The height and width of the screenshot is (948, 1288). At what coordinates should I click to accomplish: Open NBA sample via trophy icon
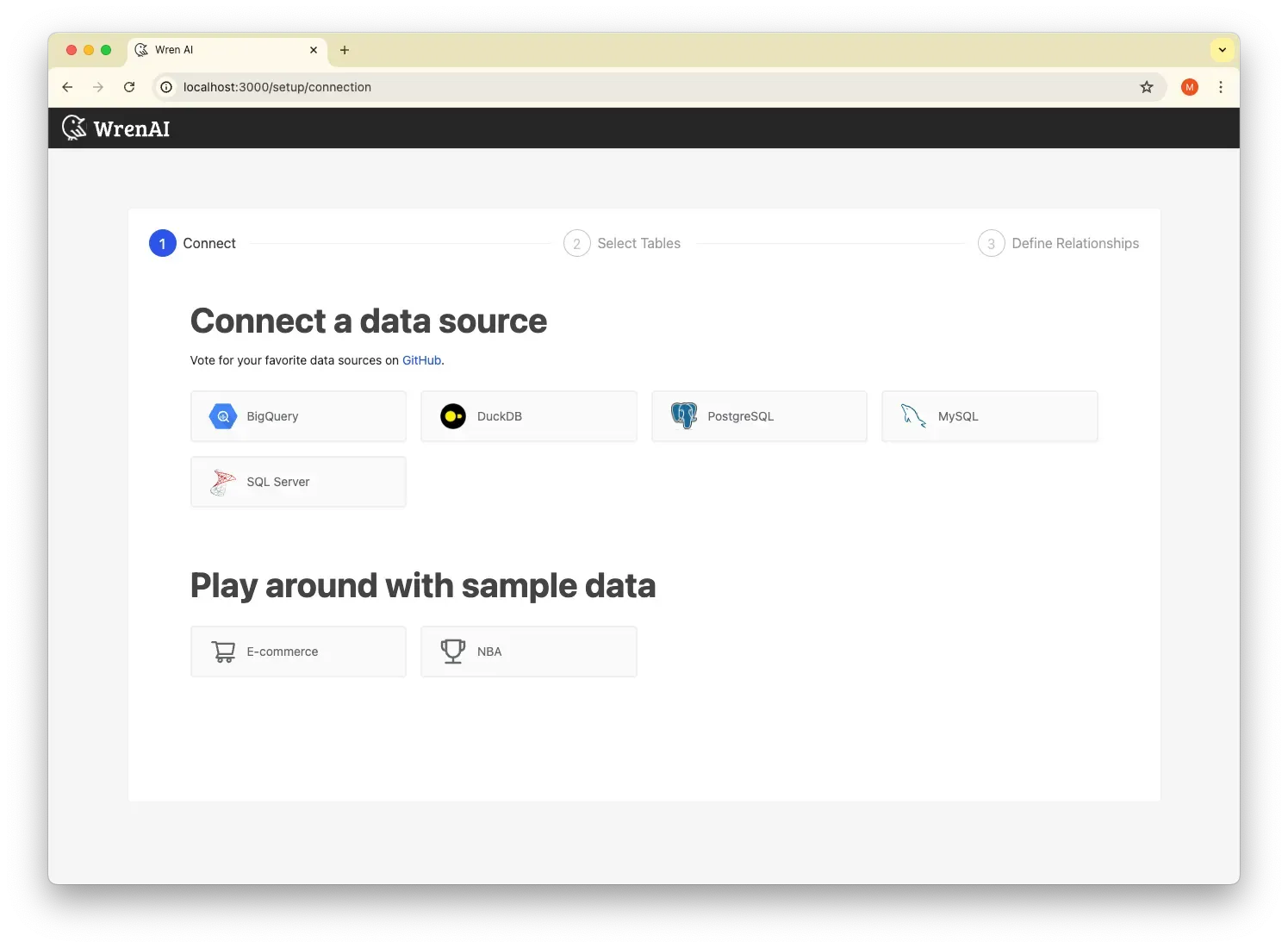click(453, 652)
